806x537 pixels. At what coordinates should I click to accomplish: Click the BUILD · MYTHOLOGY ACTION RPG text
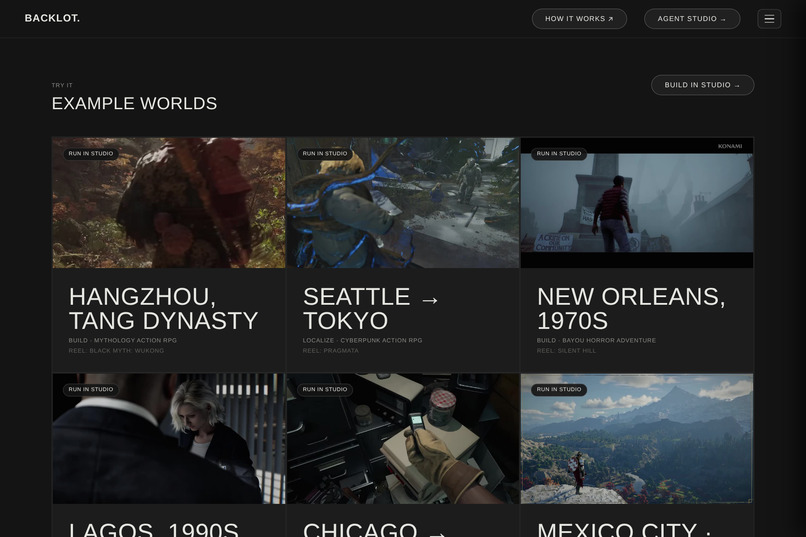coord(122,340)
